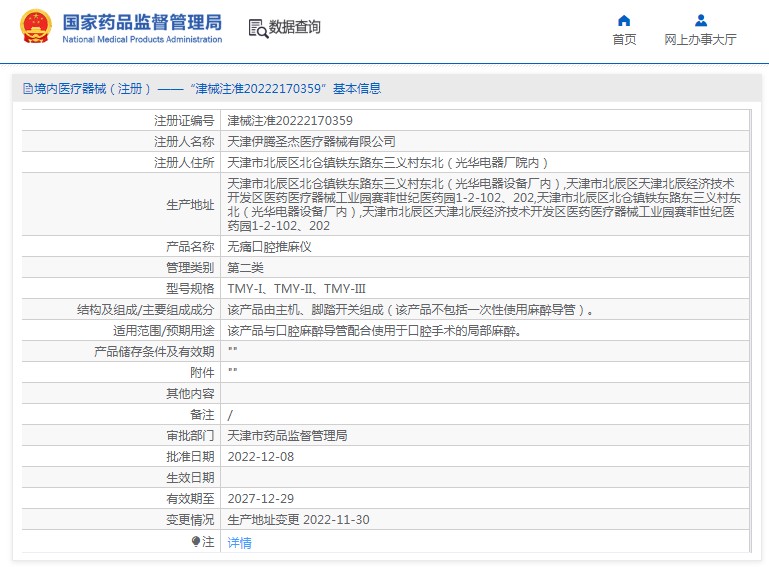Open the 详情 link
Screen dimensions: 769x567
(239, 542)
